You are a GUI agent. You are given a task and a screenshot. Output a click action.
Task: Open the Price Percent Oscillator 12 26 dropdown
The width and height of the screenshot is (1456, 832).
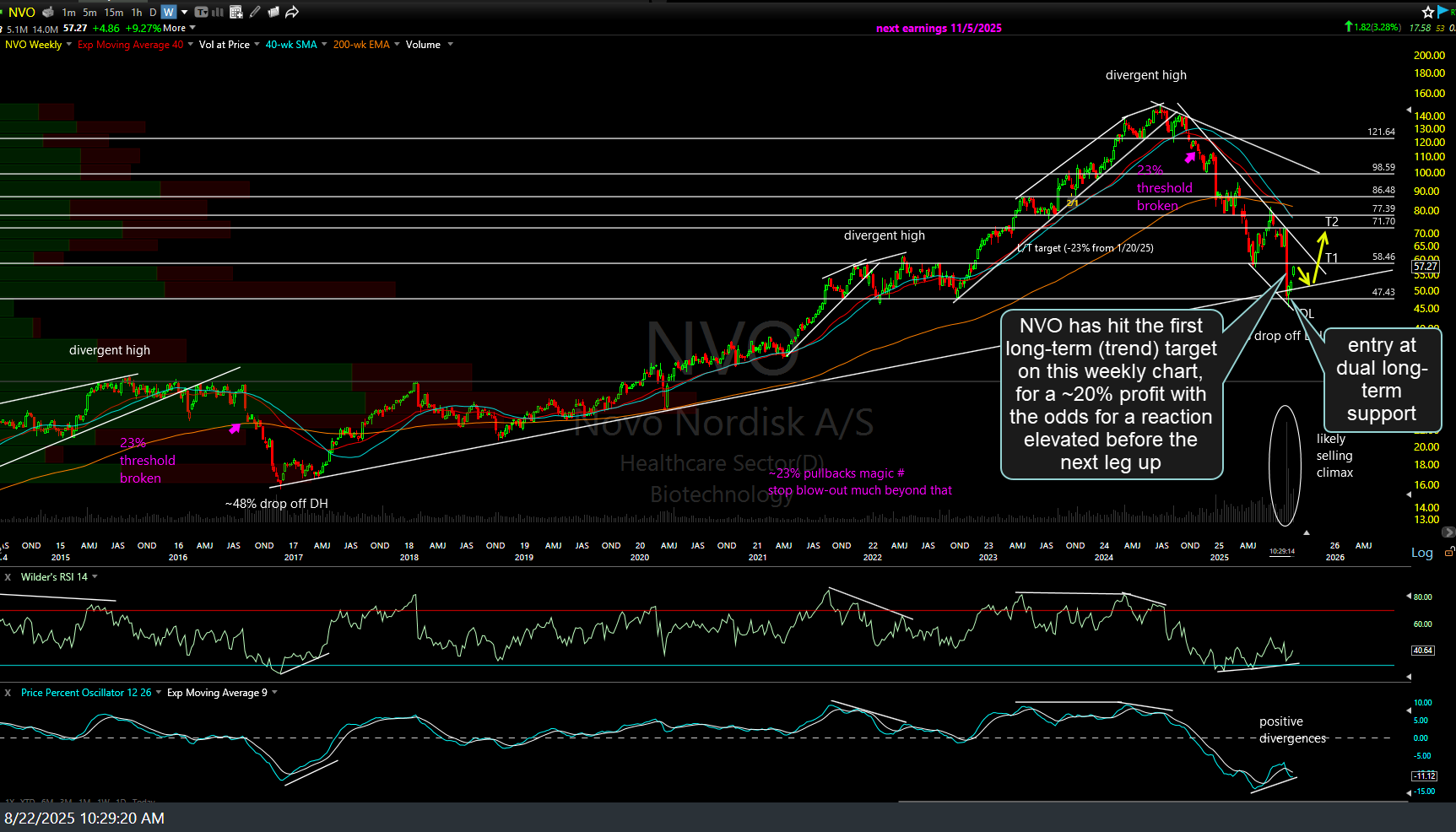[159, 693]
